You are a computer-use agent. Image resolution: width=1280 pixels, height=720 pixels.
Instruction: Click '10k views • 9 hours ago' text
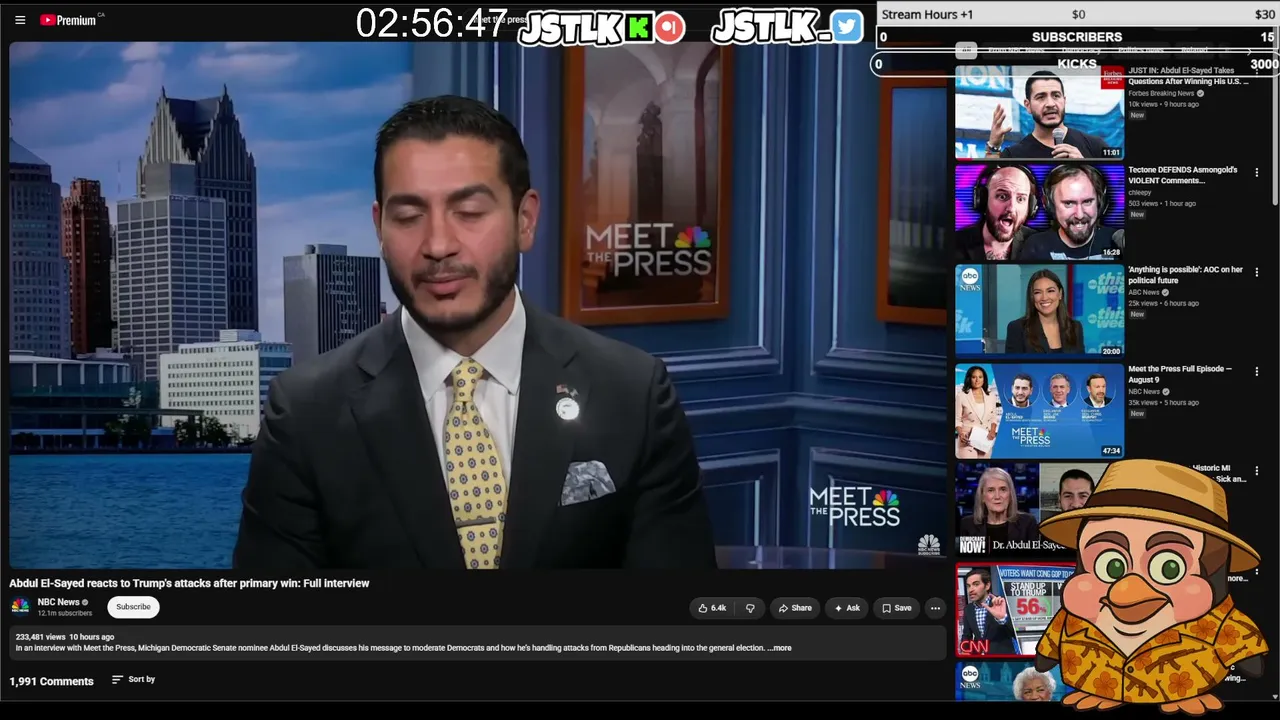pyautogui.click(x=1165, y=104)
